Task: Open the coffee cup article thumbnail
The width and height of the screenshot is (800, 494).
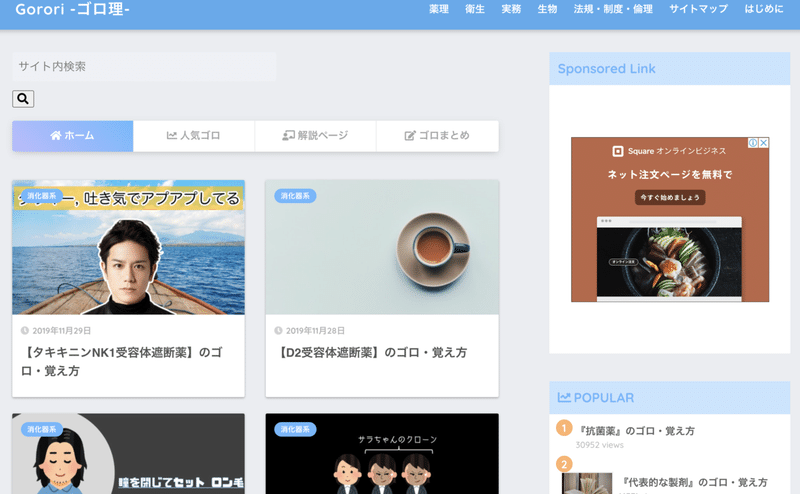Action: (382, 248)
